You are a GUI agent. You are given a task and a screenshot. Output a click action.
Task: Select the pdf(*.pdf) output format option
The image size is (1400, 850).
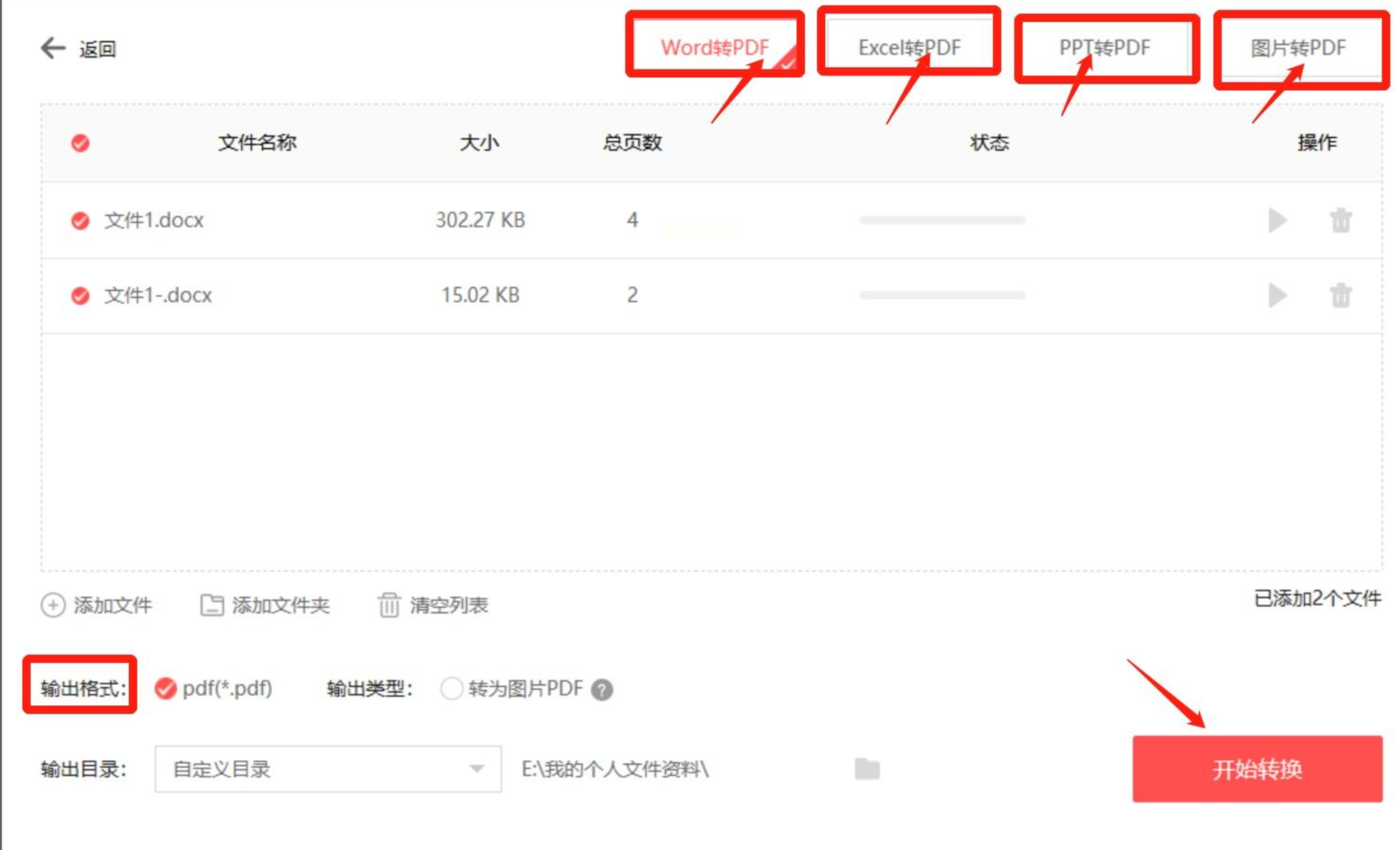pyautogui.click(x=165, y=689)
